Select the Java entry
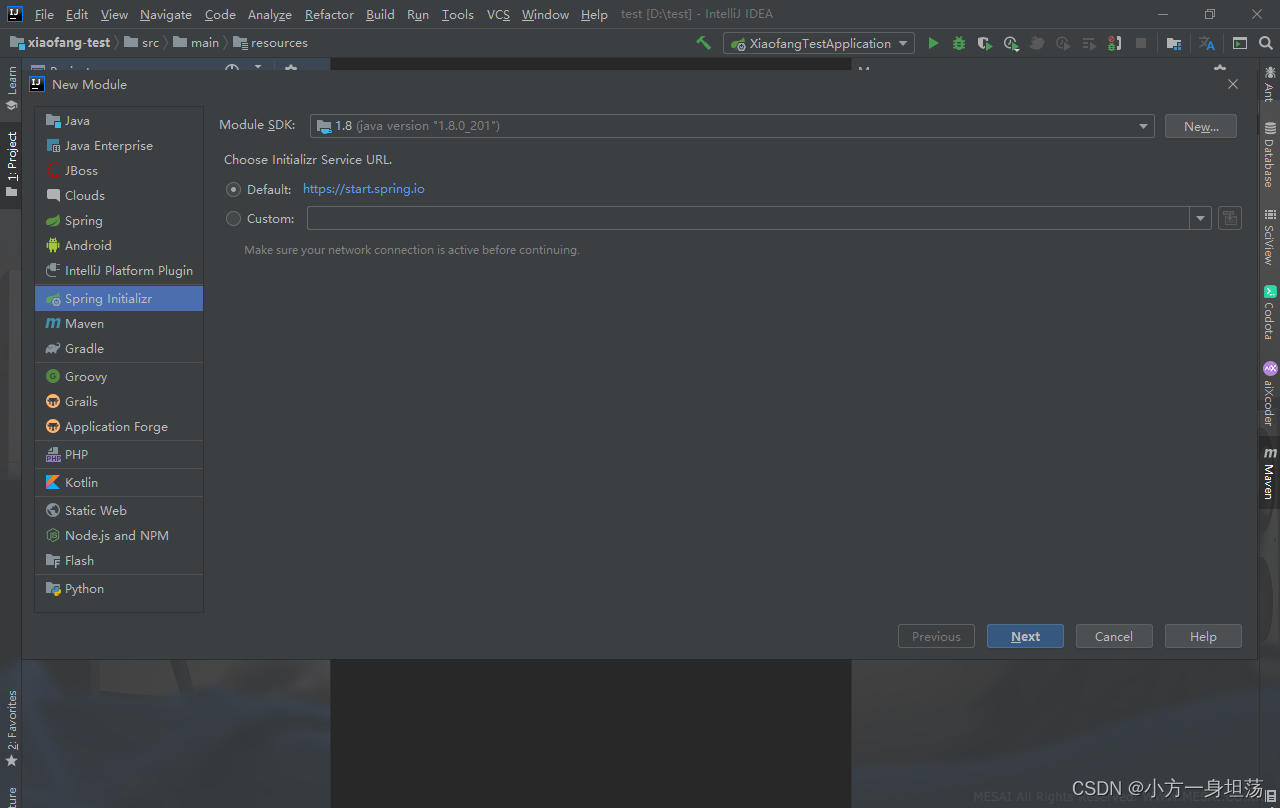Screen dimensions: 1280x808 (x=119, y=120)
